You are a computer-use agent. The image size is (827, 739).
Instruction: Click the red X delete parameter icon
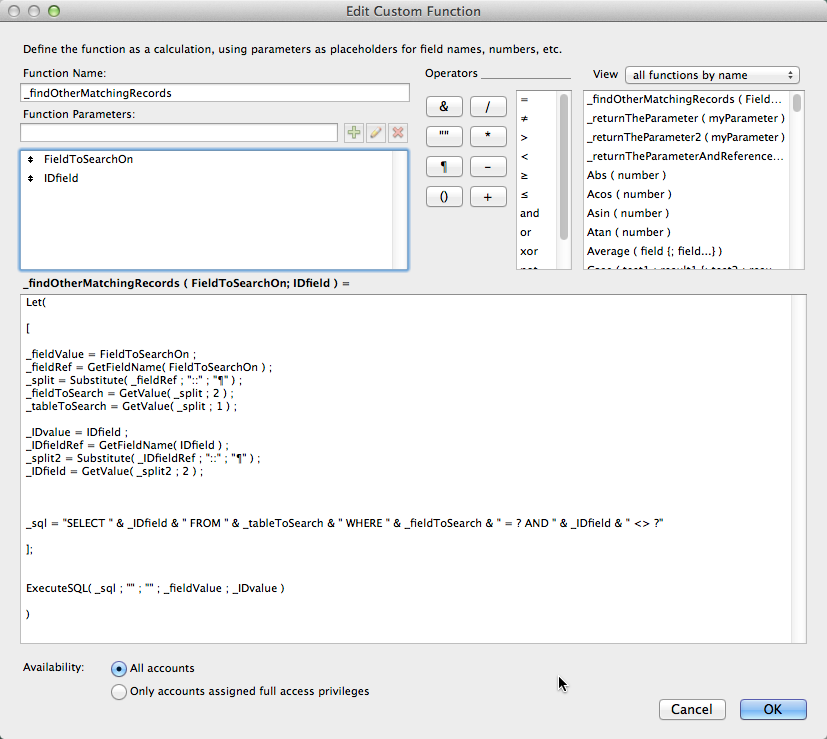tap(398, 133)
